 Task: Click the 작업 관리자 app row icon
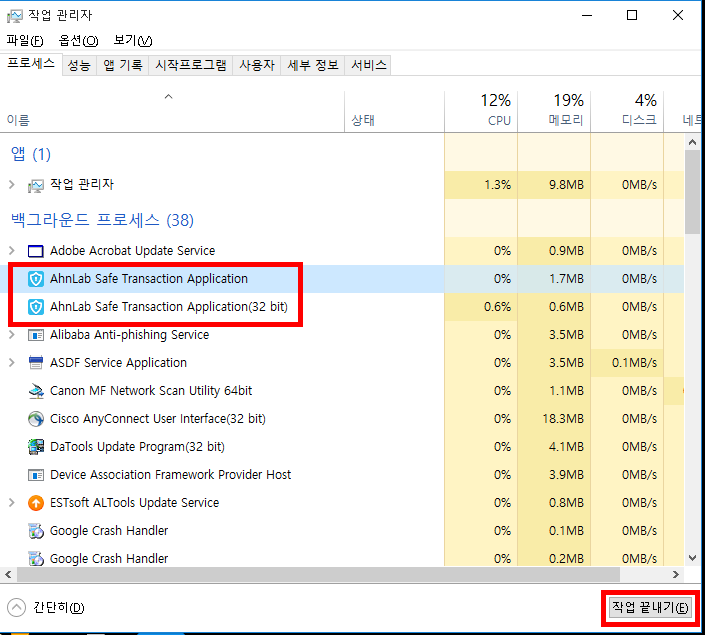(36, 185)
